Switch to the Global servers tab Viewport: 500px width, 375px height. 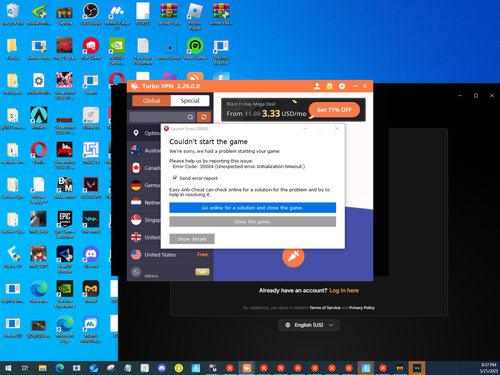151,101
